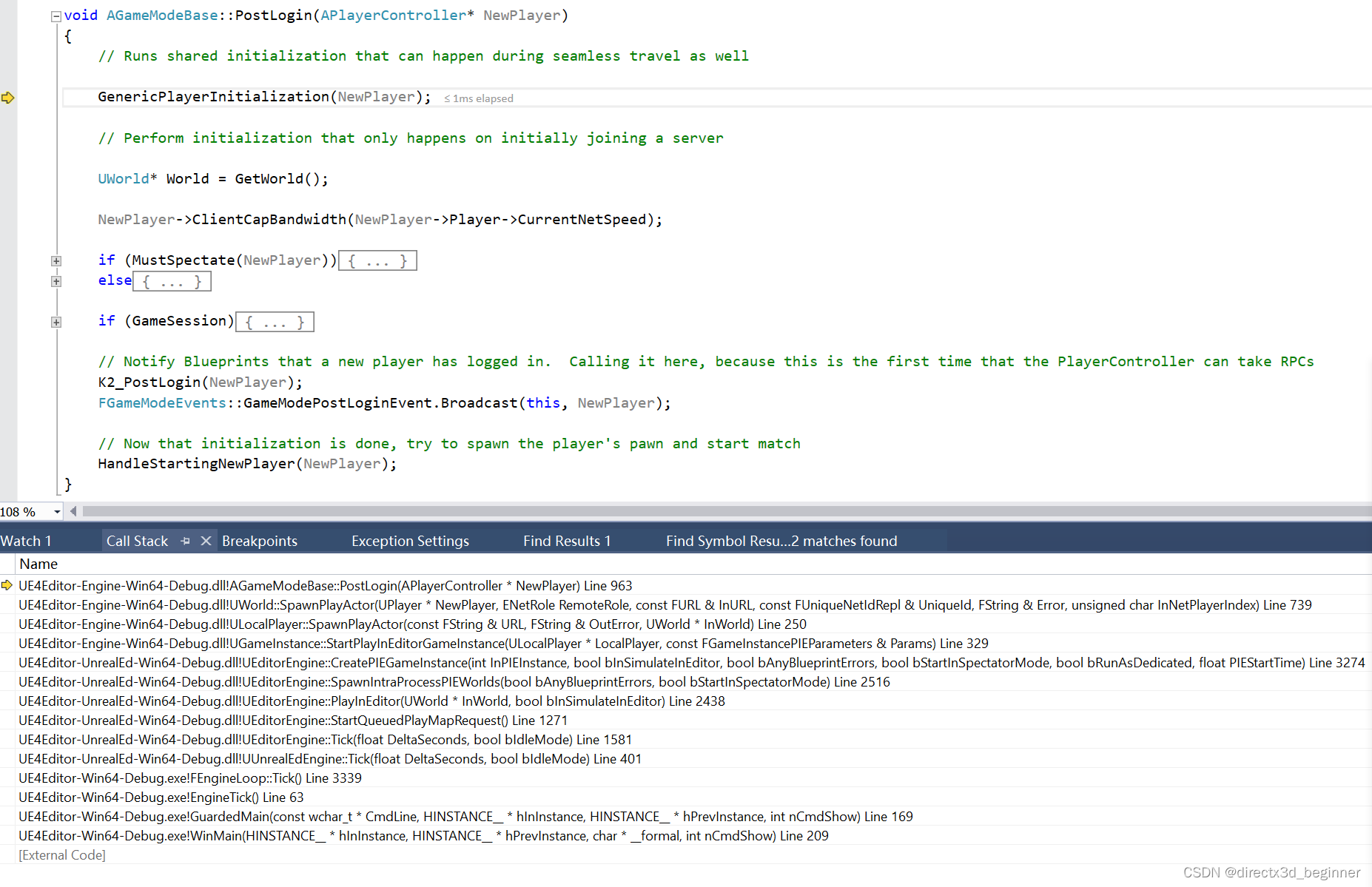Select the CreatePIEGameInstance stack frame
1372x887 pixels.
coord(691,662)
